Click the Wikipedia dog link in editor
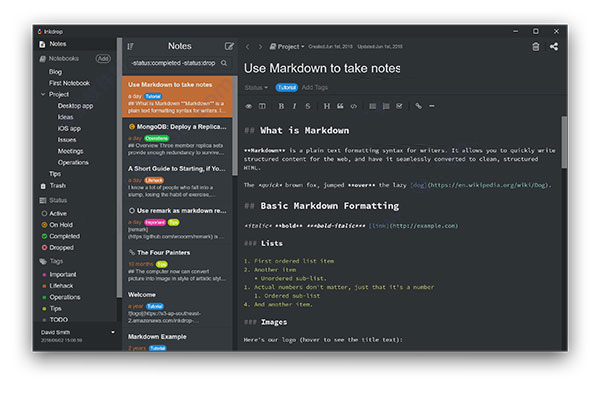Image resolution: width=600 pixels, height=400 pixels. [x=481, y=185]
